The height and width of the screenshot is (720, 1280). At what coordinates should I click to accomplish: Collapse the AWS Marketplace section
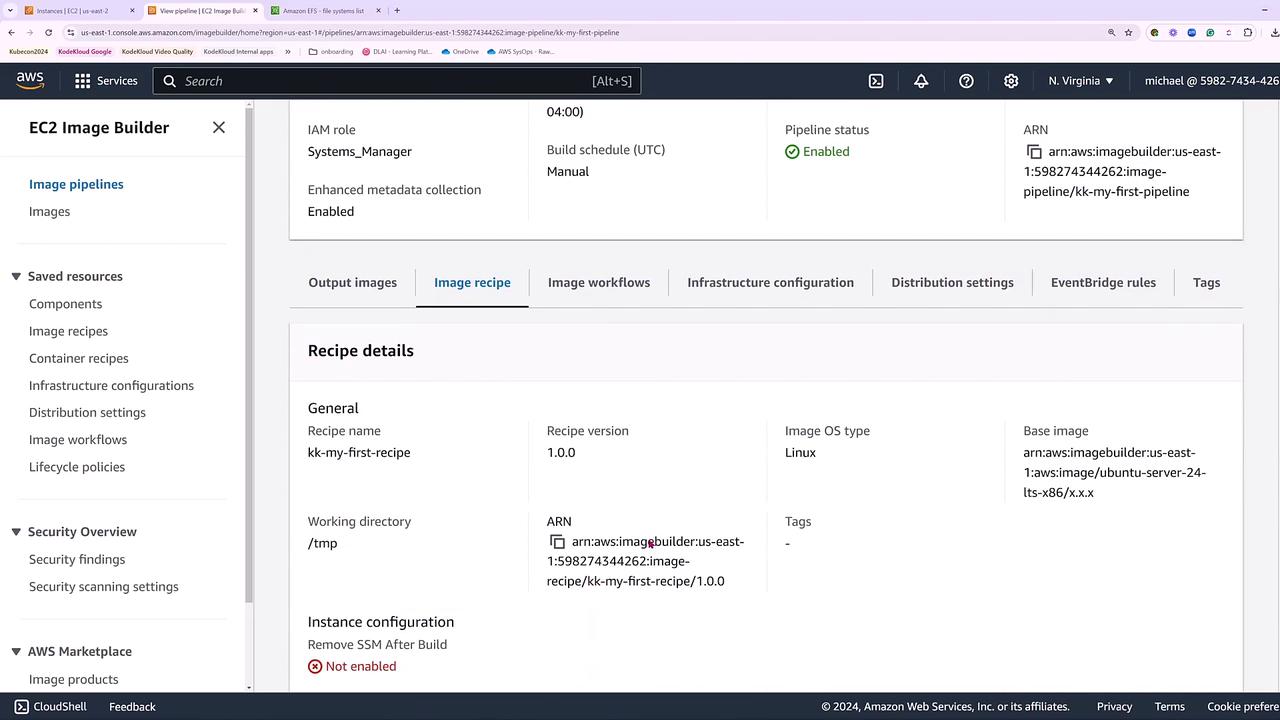(16, 652)
